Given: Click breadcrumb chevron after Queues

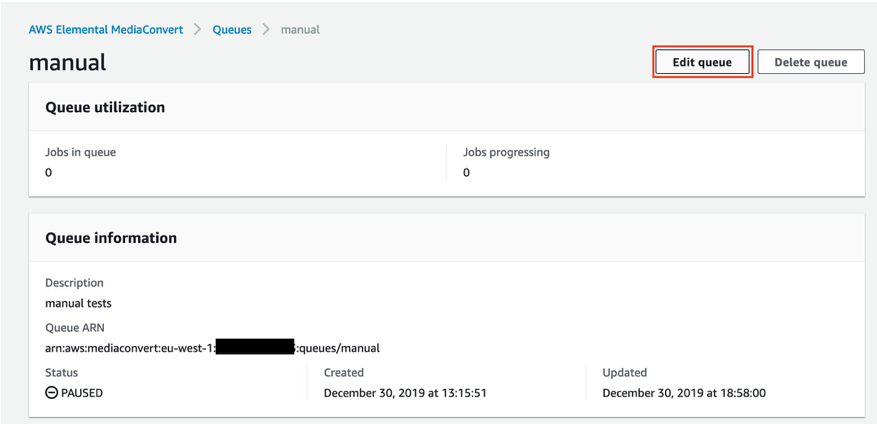Looking at the screenshot, I should click(266, 30).
